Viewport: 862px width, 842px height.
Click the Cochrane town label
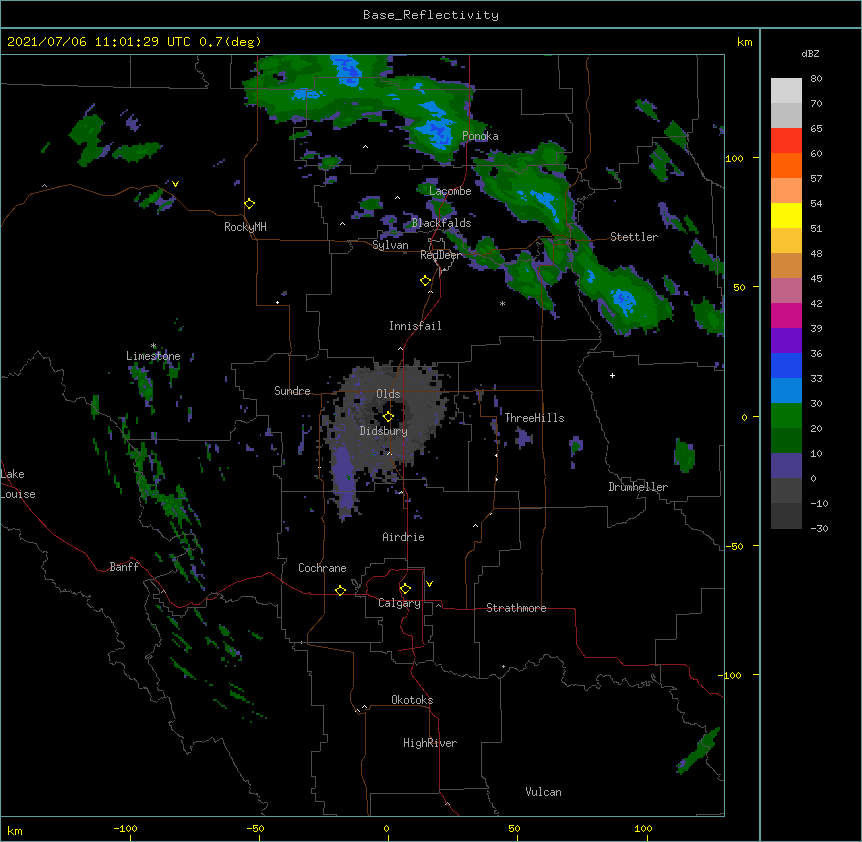322,568
